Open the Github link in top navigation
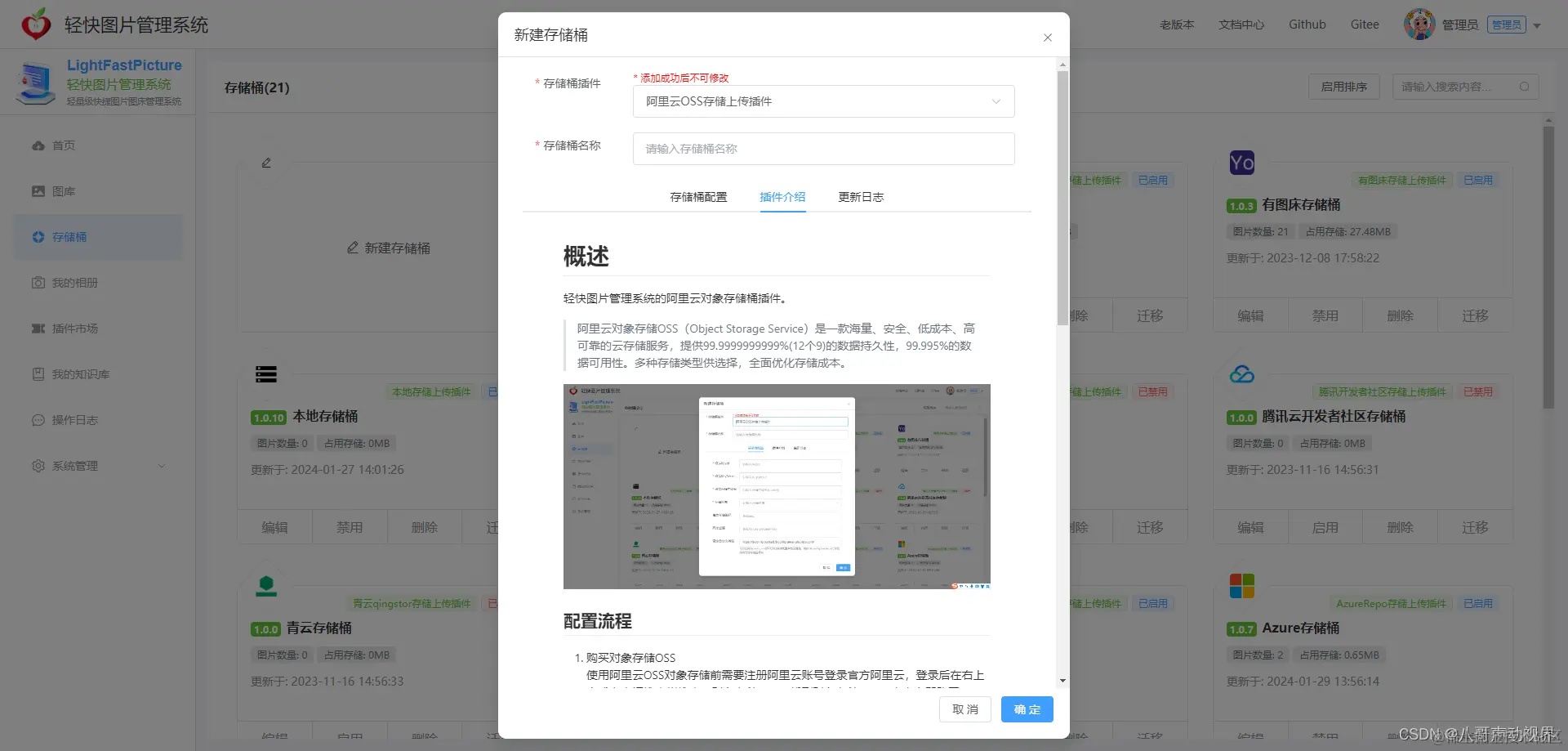Image resolution: width=1568 pixels, height=751 pixels. click(1307, 24)
